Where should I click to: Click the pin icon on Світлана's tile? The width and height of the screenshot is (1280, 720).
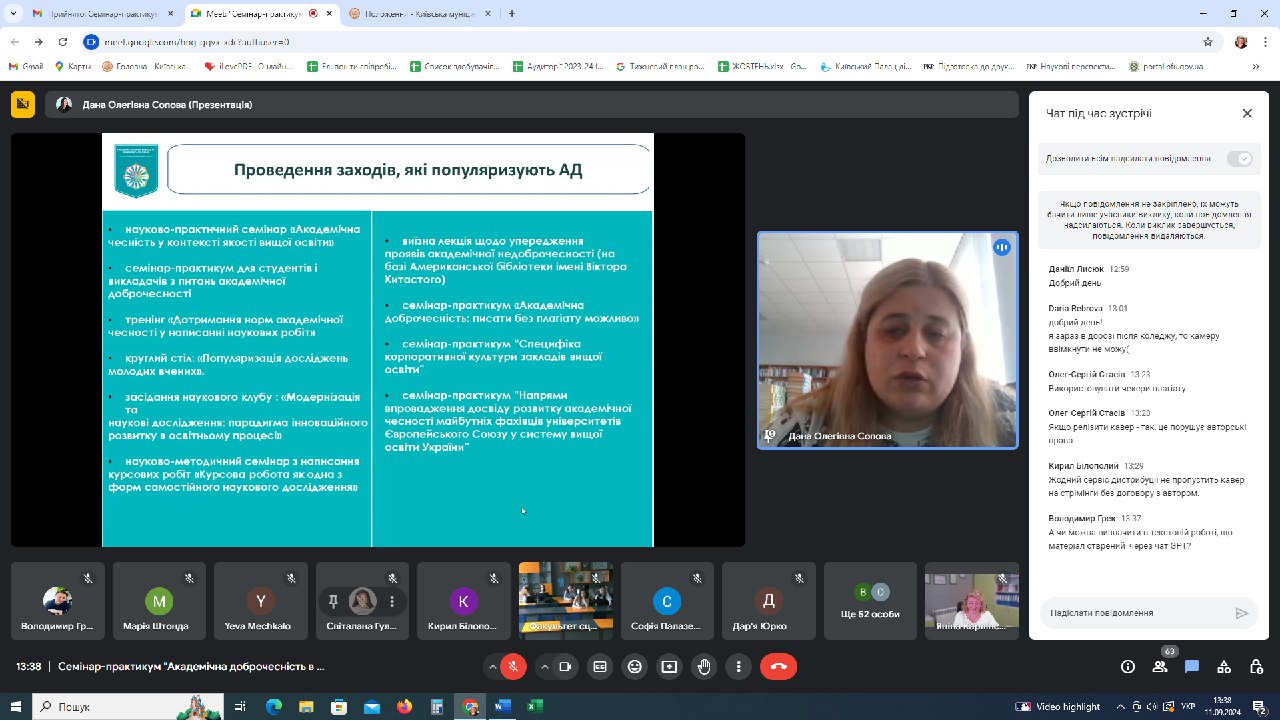(333, 601)
